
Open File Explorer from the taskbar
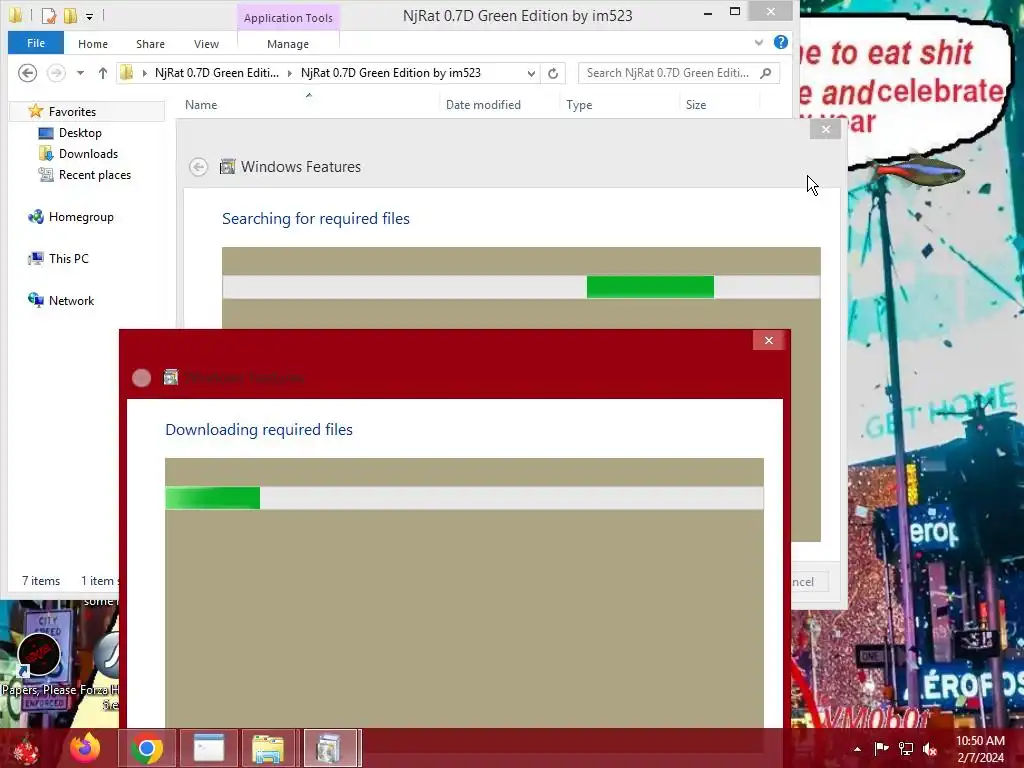[268, 748]
